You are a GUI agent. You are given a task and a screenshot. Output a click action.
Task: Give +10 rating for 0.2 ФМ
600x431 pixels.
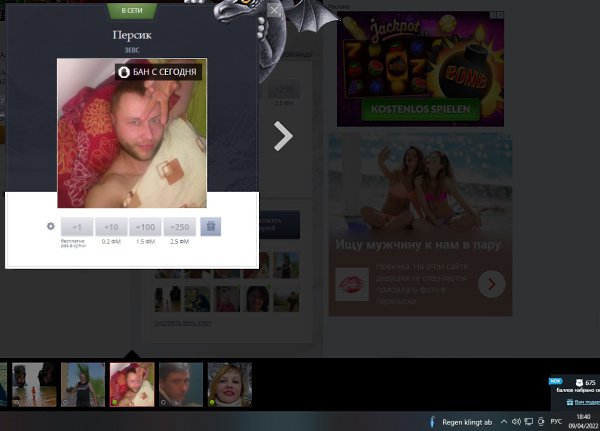[x=111, y=226]
